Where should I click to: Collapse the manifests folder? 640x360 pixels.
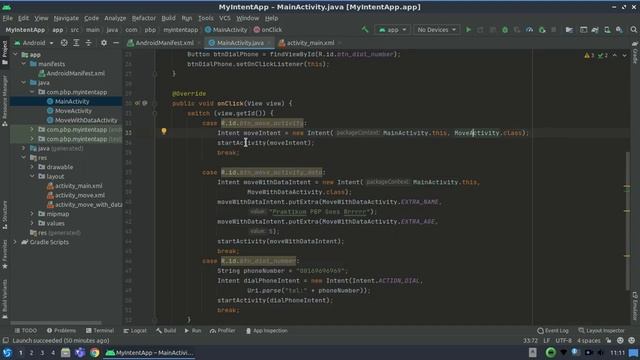24,64
